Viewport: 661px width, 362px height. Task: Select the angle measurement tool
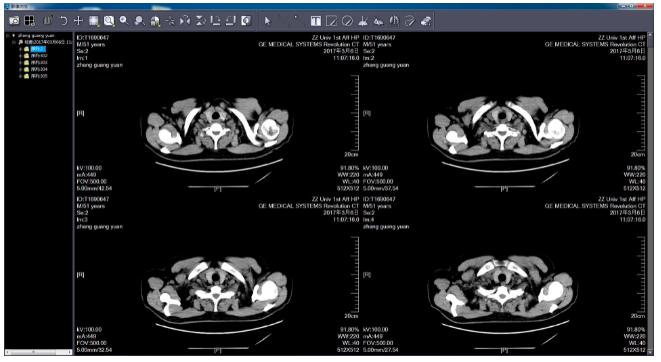pyautogui.click(x=363, y=20)
